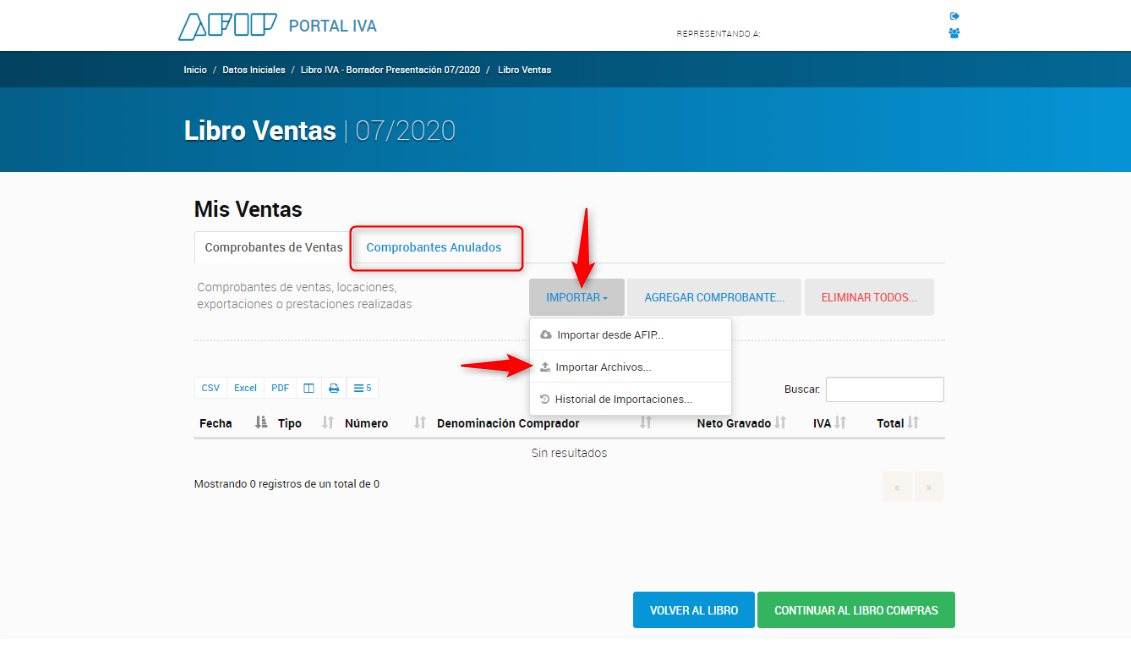Click CONTINUAR AL LIBRO COMPRAS
This screenshot has width=1131, height=646.
point(855,610)
